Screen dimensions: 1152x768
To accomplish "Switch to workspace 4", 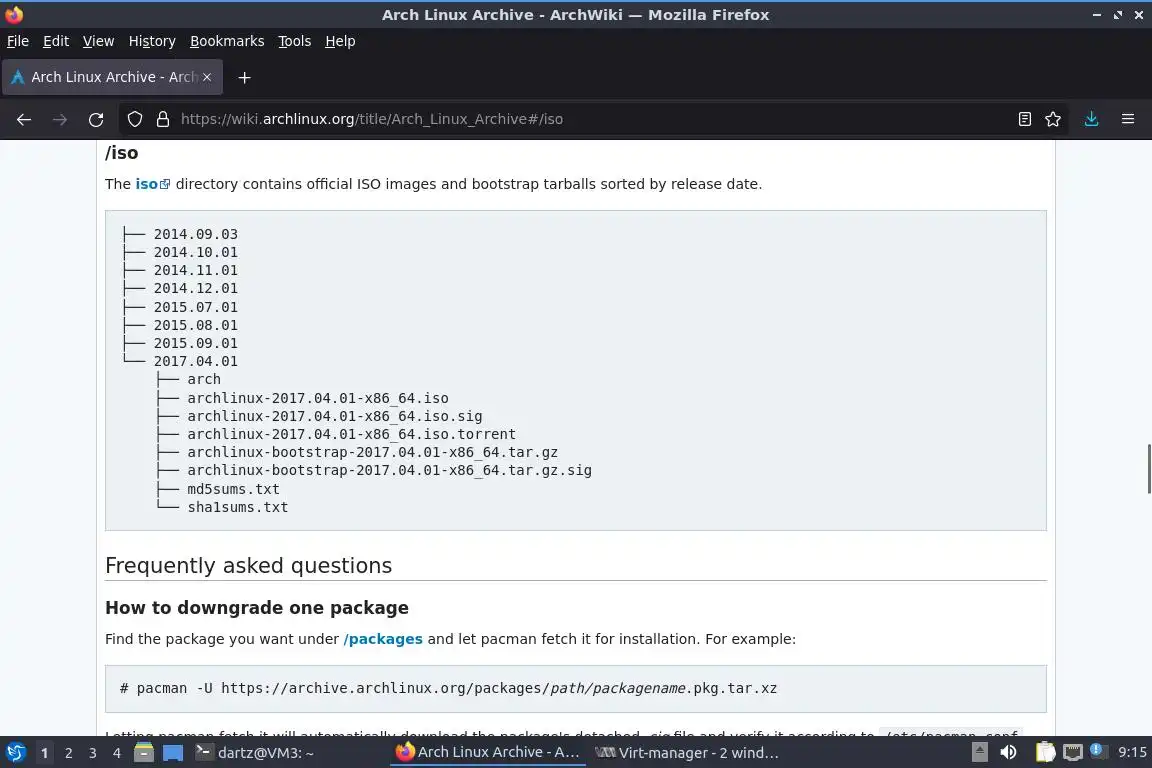I will point(116,753).
